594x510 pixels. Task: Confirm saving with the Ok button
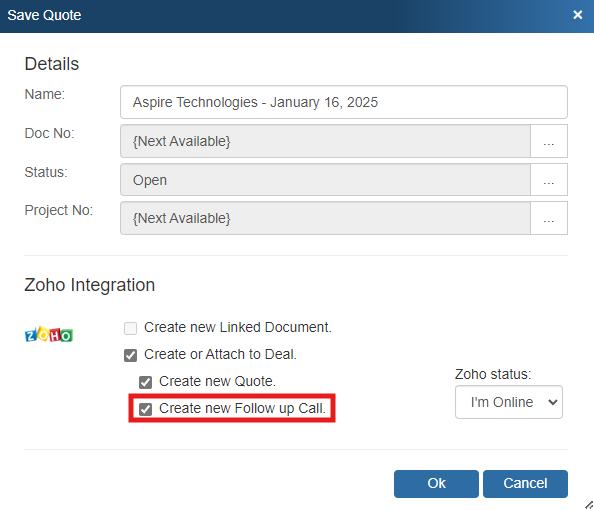(436, 483)
